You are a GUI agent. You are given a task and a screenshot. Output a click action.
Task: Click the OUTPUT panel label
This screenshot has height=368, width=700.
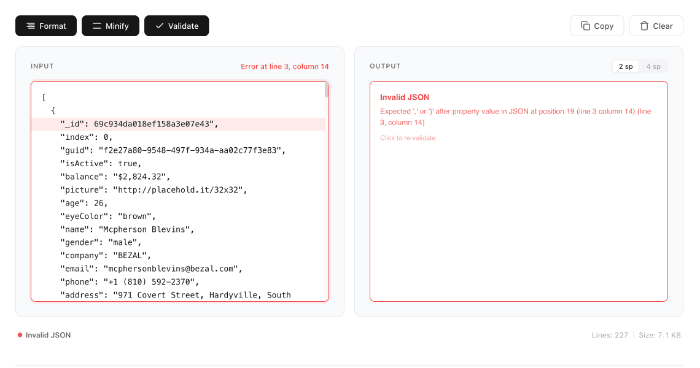(385, 66)
